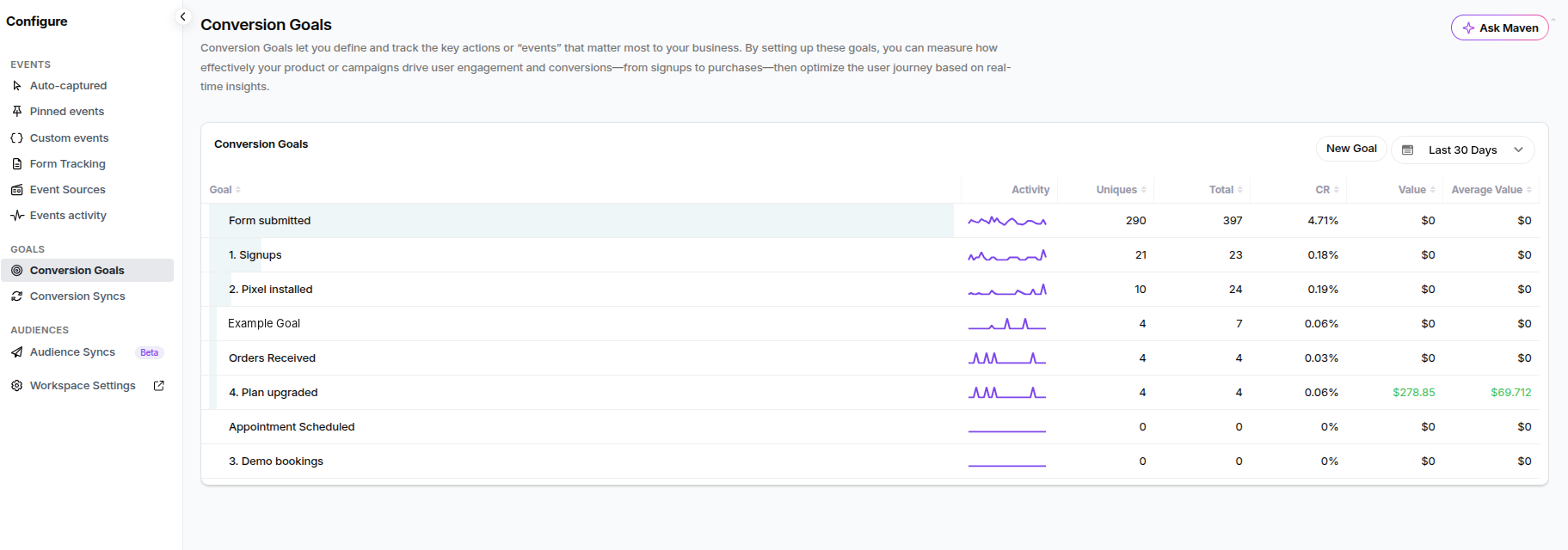Click Form submitted activity sparkline
The image size is (1568, 550).
coord(1007,221)
